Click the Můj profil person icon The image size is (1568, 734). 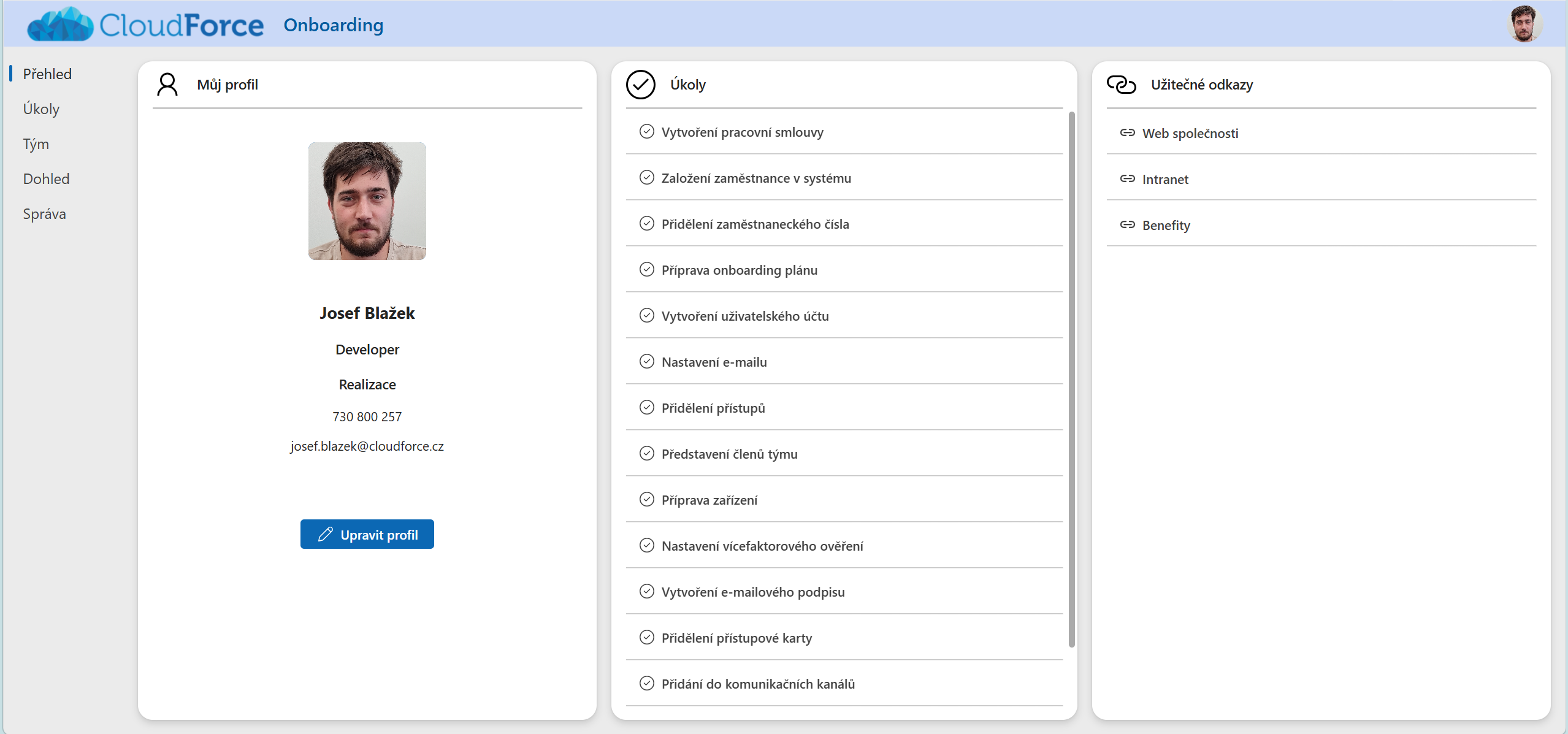tap(167, 85)
